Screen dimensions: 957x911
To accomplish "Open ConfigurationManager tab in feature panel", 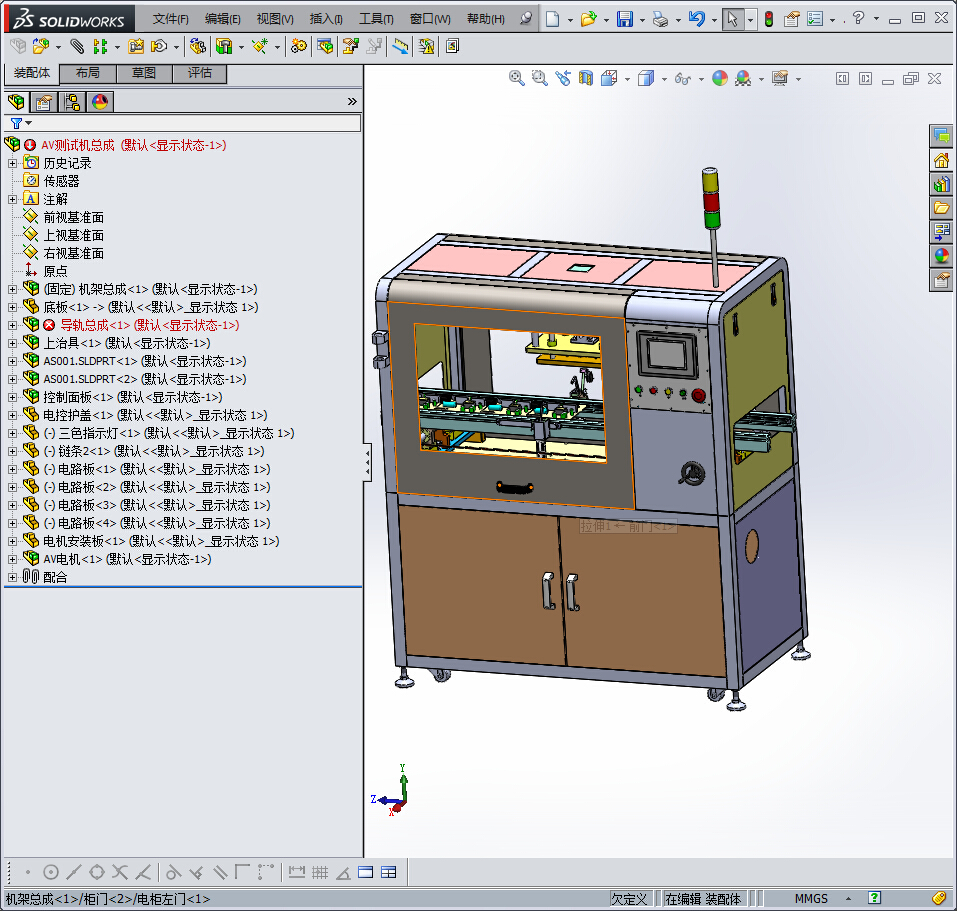I will click(72, 101).
